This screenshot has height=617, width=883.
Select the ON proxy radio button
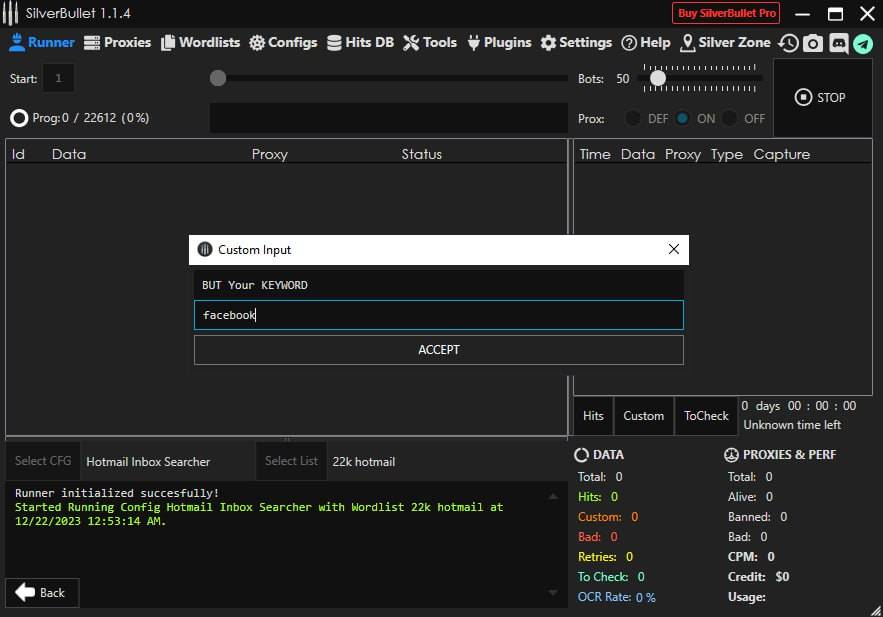tap(683, 118)
